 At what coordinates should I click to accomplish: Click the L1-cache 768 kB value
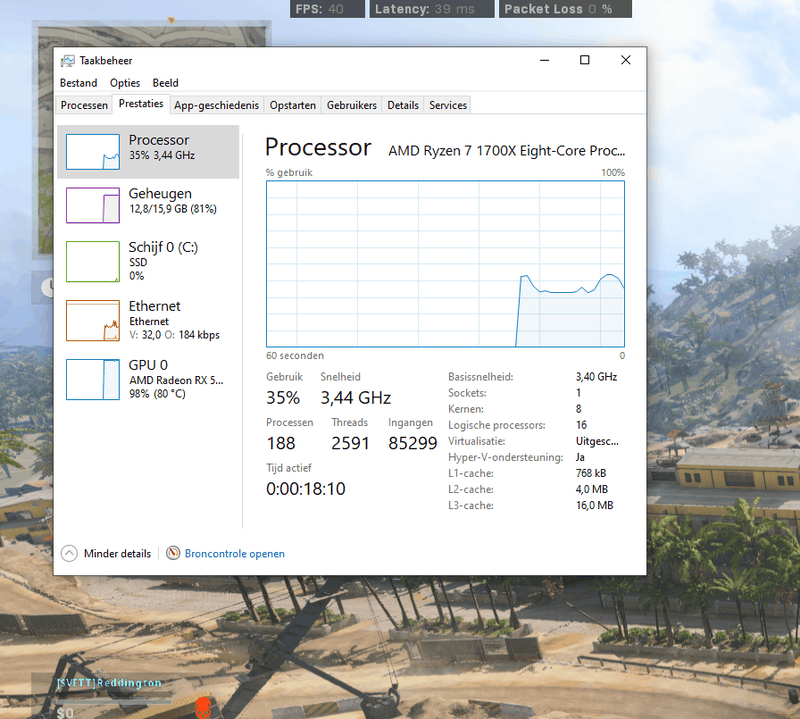tap(591, 474)
